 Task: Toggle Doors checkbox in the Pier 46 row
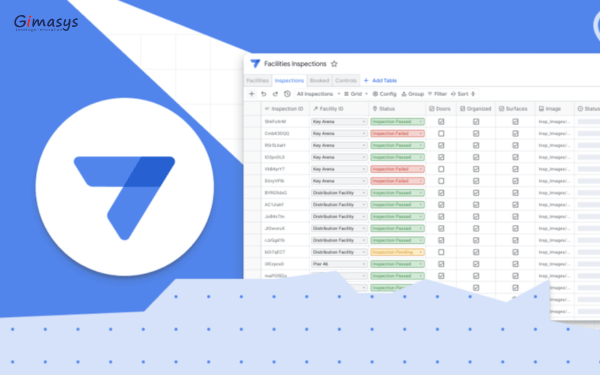pyautogui.click(x=441, y=264)
